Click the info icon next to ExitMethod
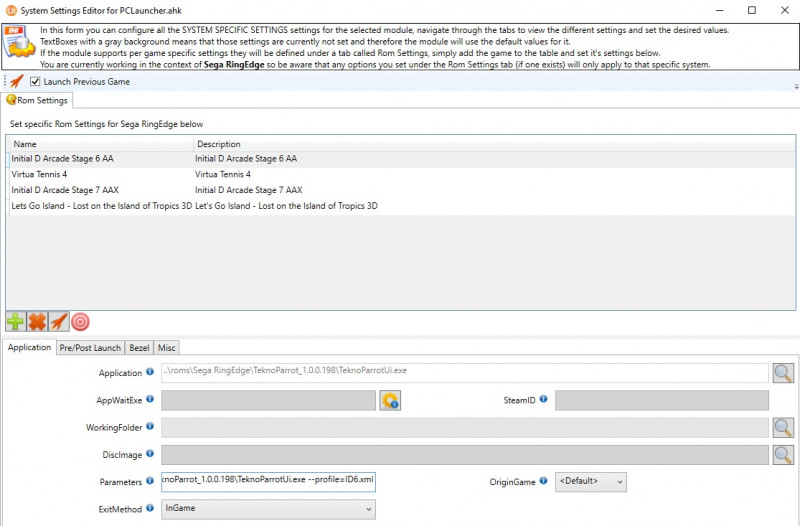Screen dimensions: 800x526 150,508
